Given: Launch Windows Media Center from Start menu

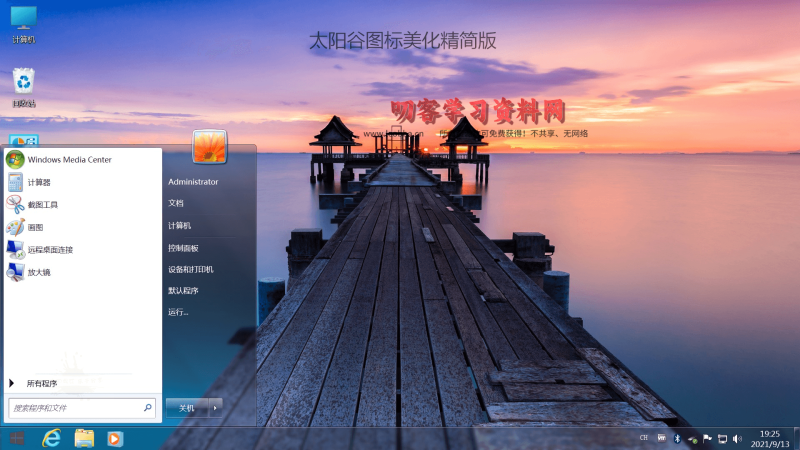Looking at the screenshot, I should (83, 160).
